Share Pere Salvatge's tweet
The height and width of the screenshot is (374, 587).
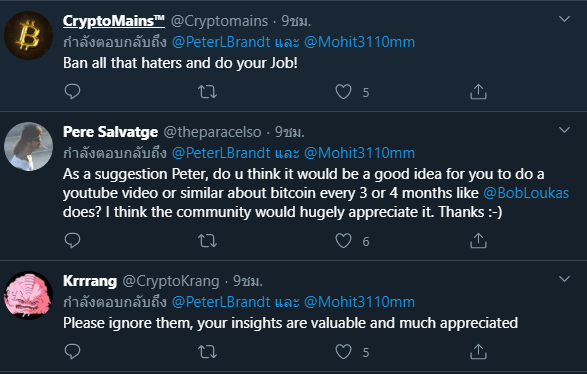tap(478, 240)
